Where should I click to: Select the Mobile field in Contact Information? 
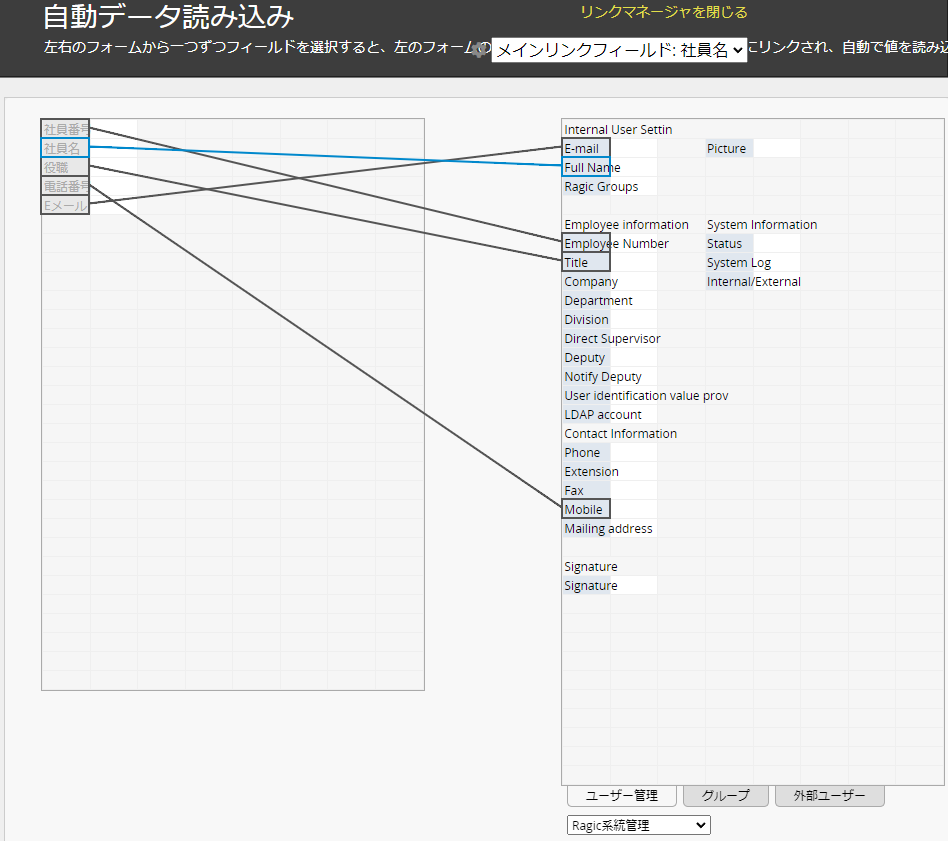point(586,510)
